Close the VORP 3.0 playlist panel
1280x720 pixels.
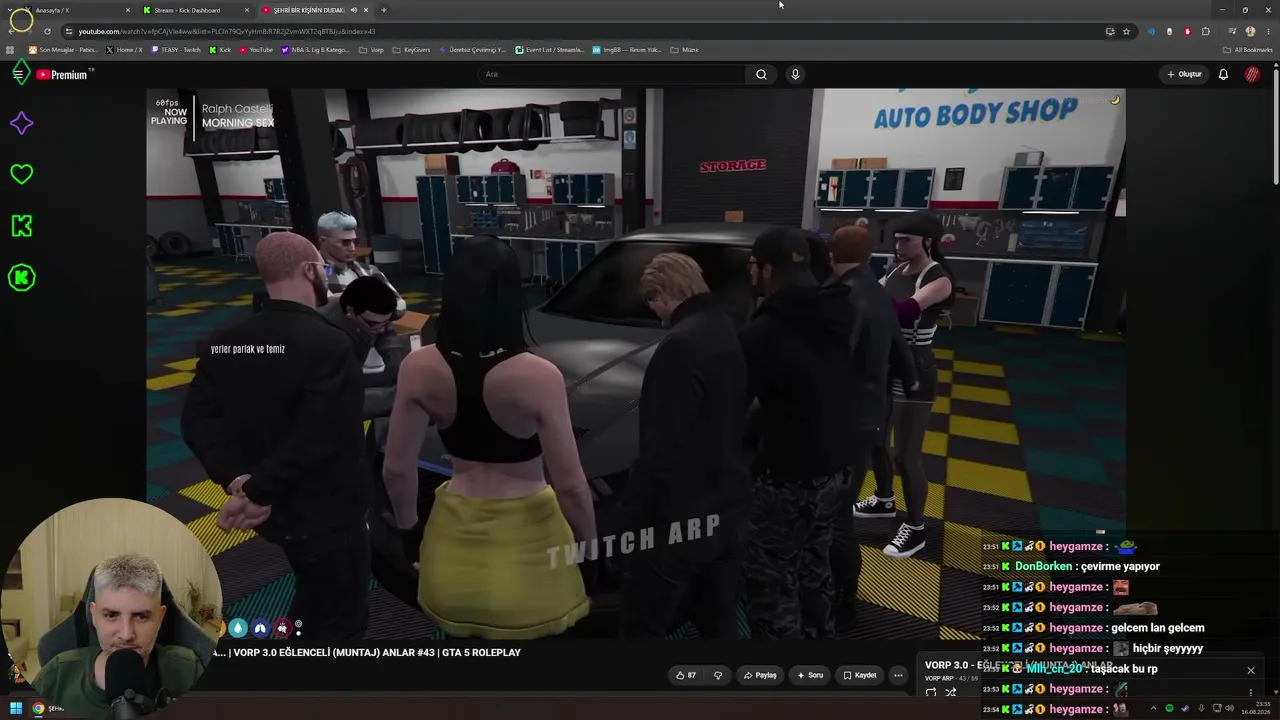1250,670
